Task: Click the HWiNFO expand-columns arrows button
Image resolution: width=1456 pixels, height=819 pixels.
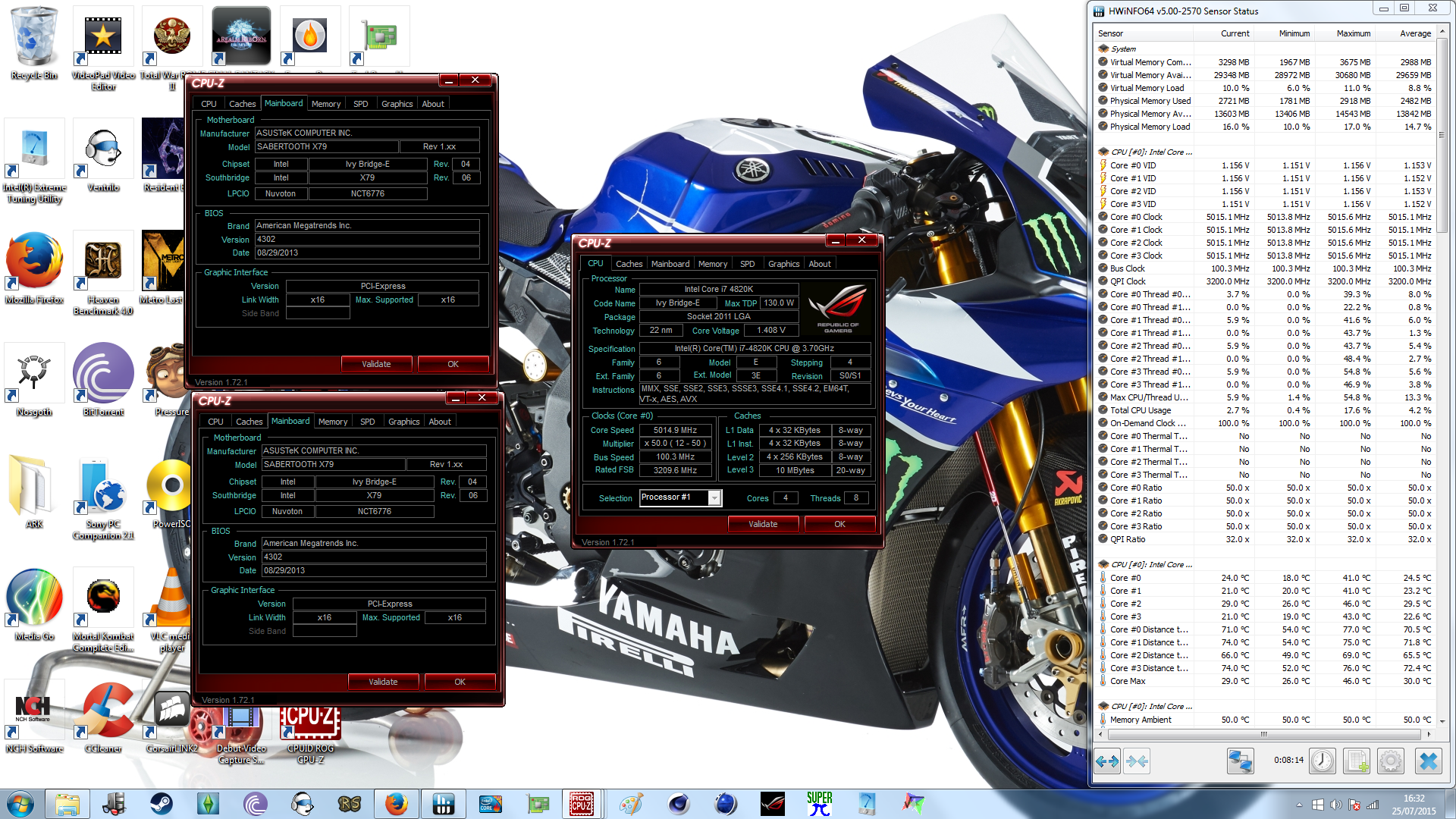Action: tap(1107, 761)
